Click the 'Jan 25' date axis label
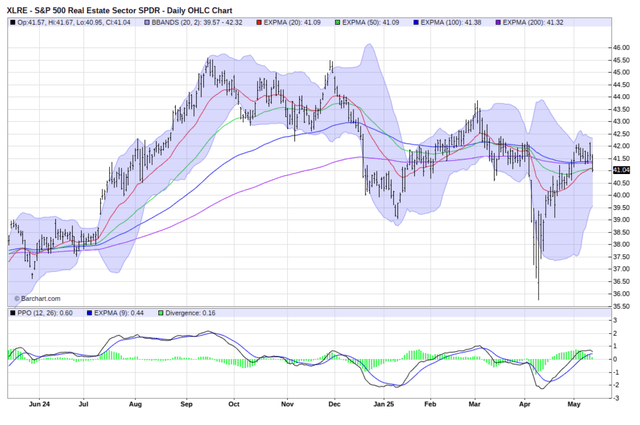 [384, 404]
